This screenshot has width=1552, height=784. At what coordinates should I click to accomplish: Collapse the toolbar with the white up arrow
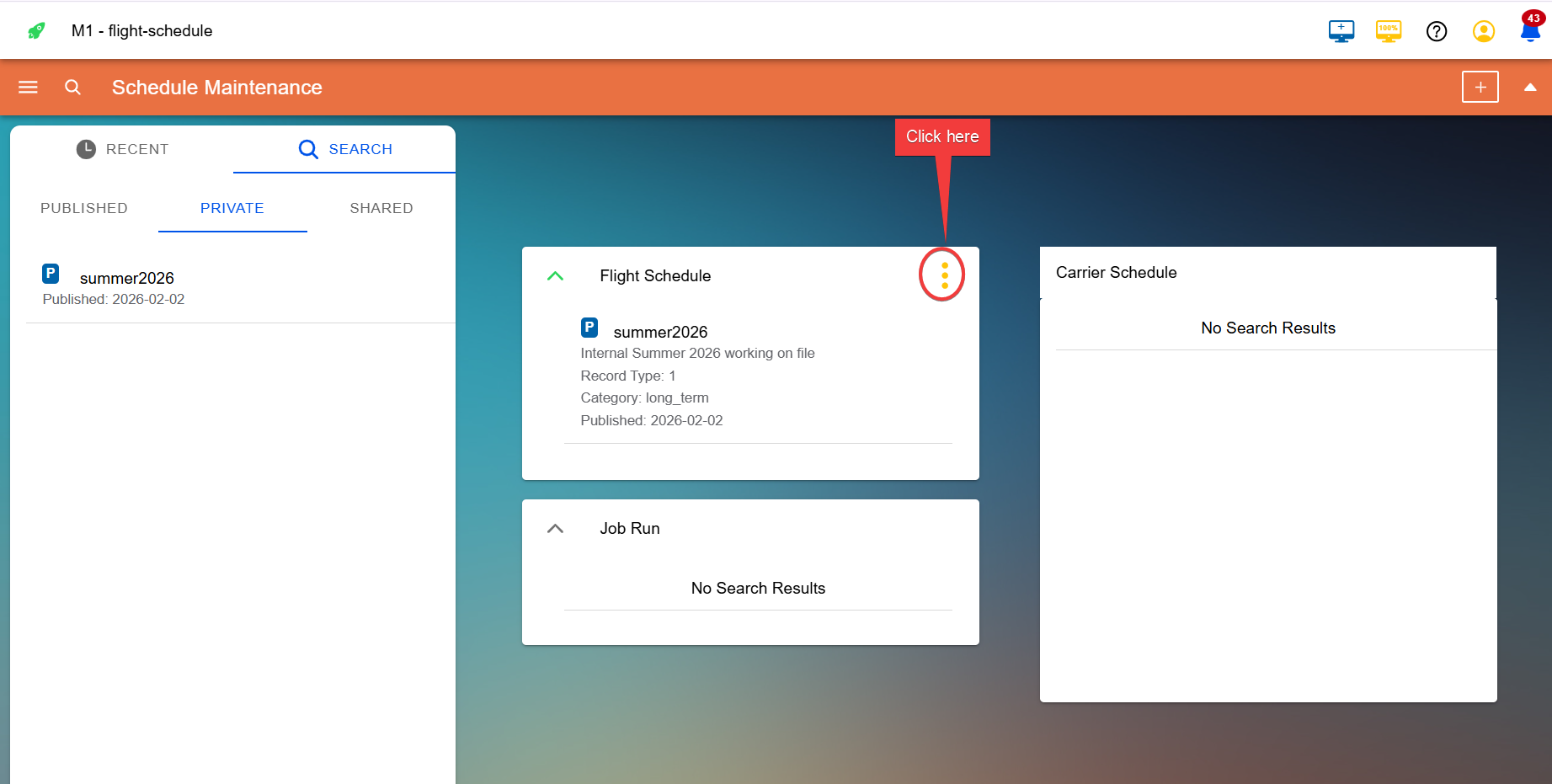(x=1530, y=87)
